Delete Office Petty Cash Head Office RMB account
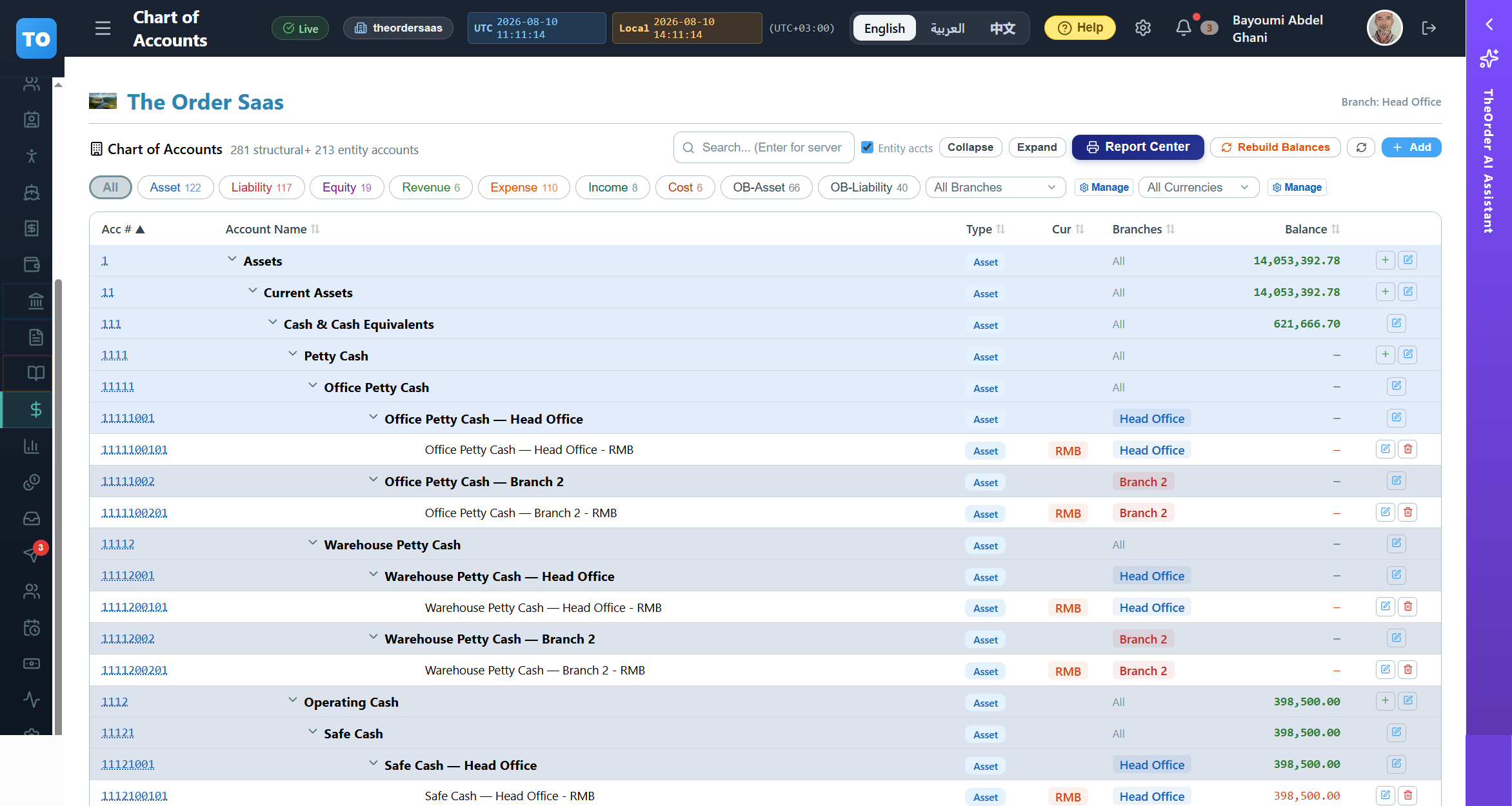Image resolution: width=1512 pixels, height=806 pixels. pyautogui.click(x=1408, y=449)
